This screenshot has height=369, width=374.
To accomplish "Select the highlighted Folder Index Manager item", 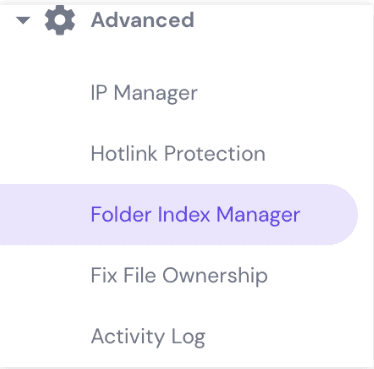I will 179,214.
